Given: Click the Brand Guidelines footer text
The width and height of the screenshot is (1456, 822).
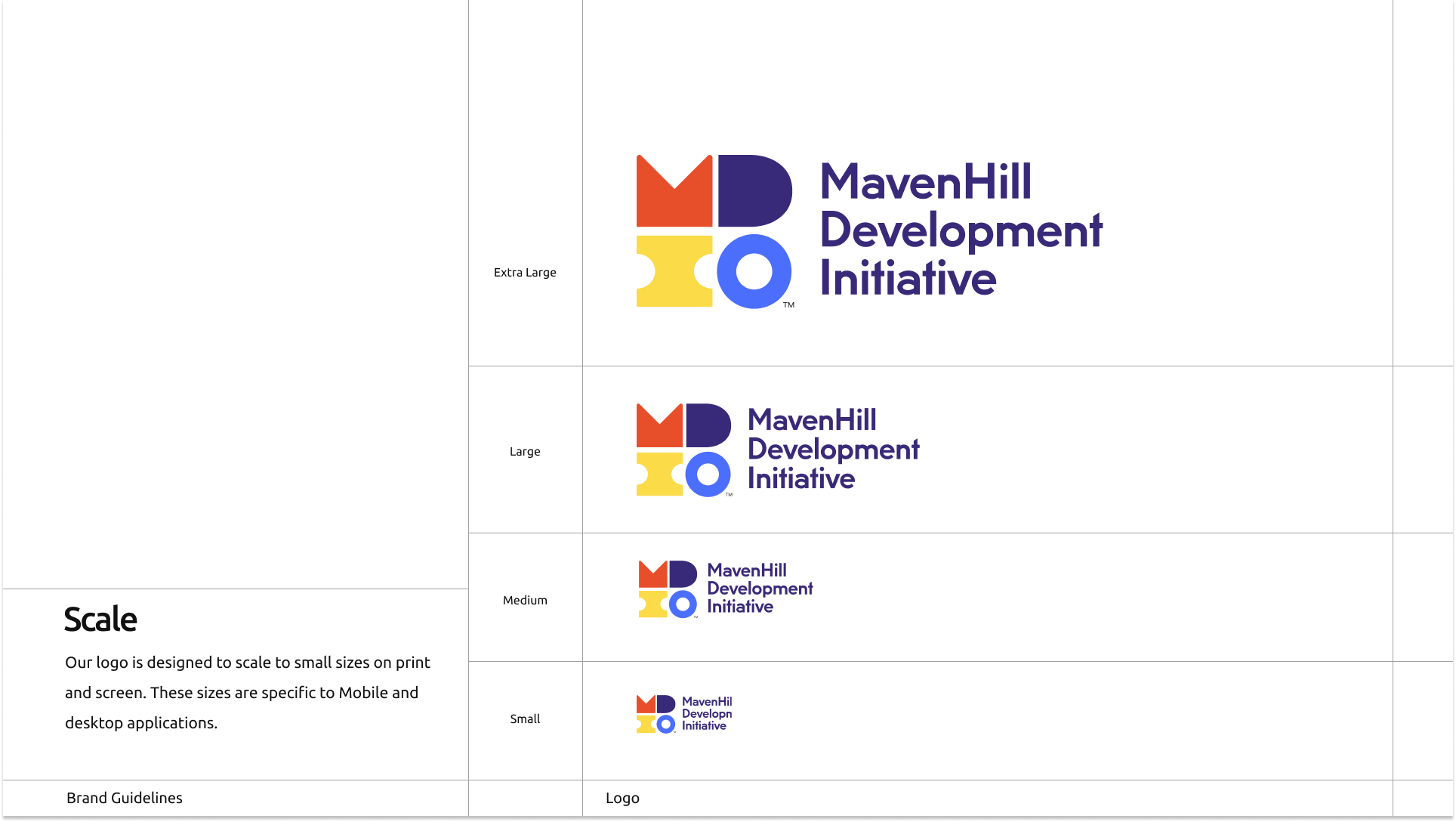Looking at the screenshot, I should pyautogui.click(x=125, y=798).
